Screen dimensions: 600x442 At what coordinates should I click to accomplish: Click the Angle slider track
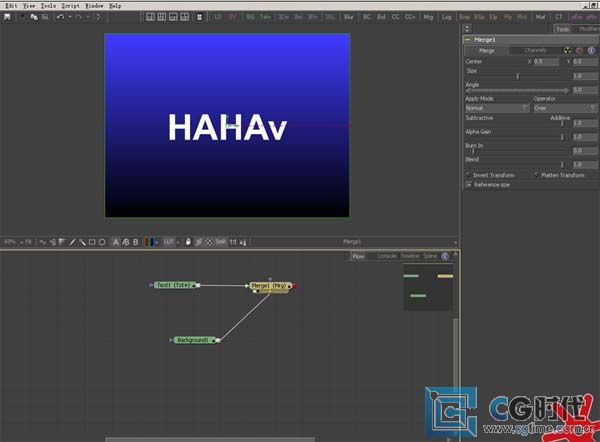click(517, 90)
